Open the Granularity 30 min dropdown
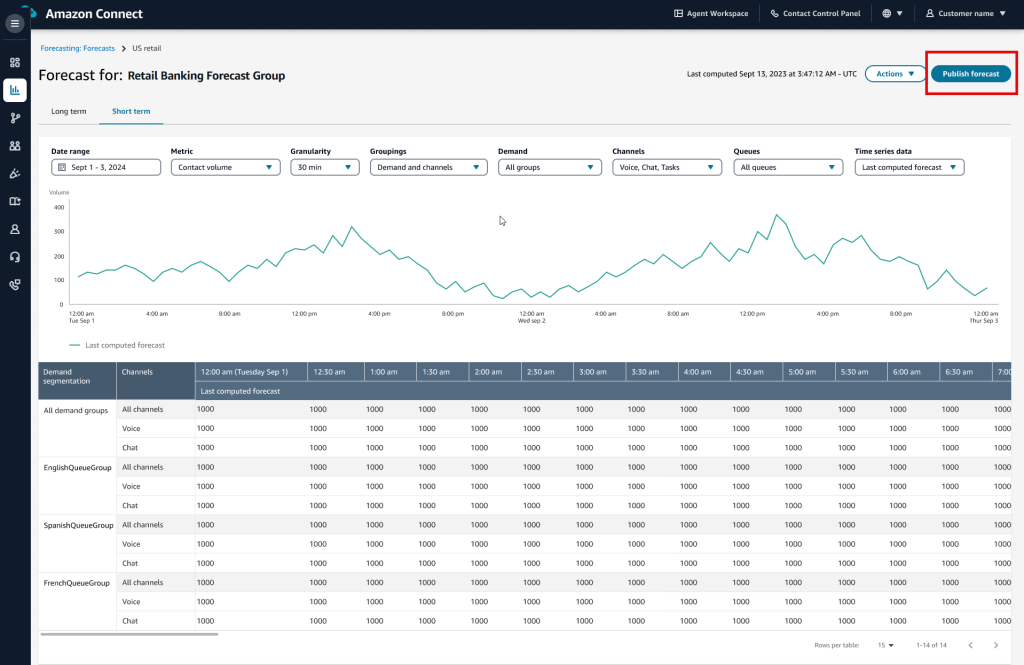This screenshot has height=665, width=1024. point(324,168)
